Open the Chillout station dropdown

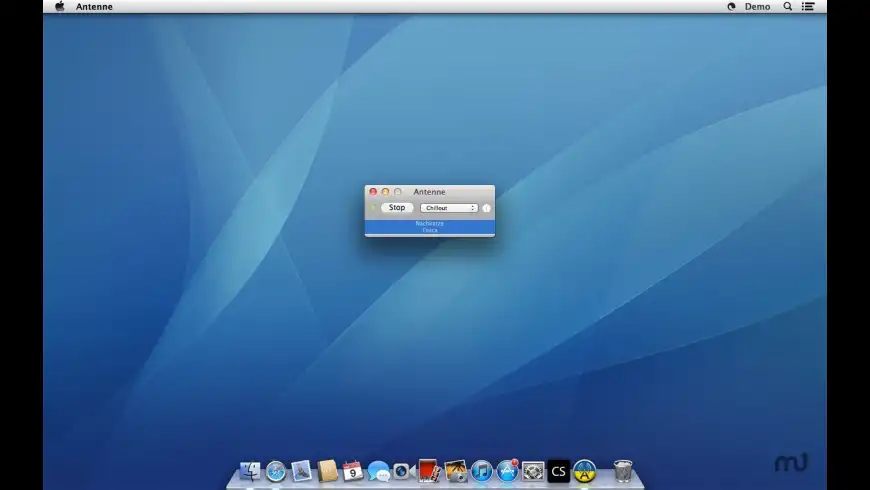click(x=448, y=208)
